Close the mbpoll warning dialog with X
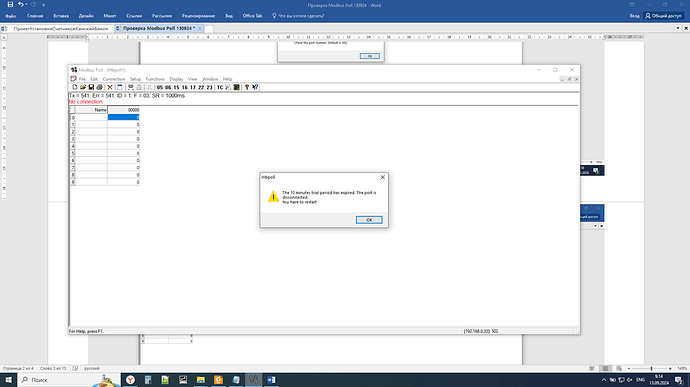This screenshot has width=690, height=387. [x=382, y=177]
